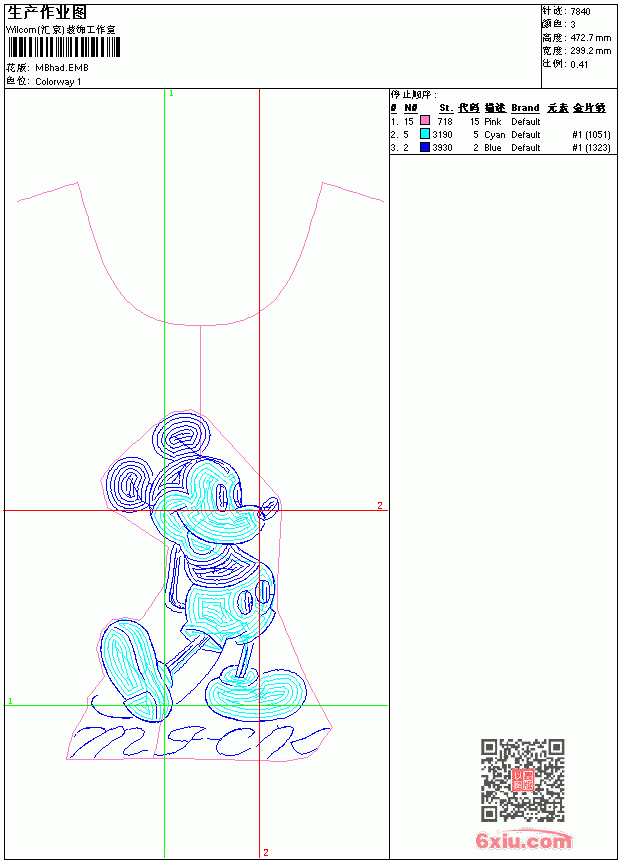Click the N# column header
Viewport: 620px width, 860px height.
pyautogui.click(x=410, y=108)
